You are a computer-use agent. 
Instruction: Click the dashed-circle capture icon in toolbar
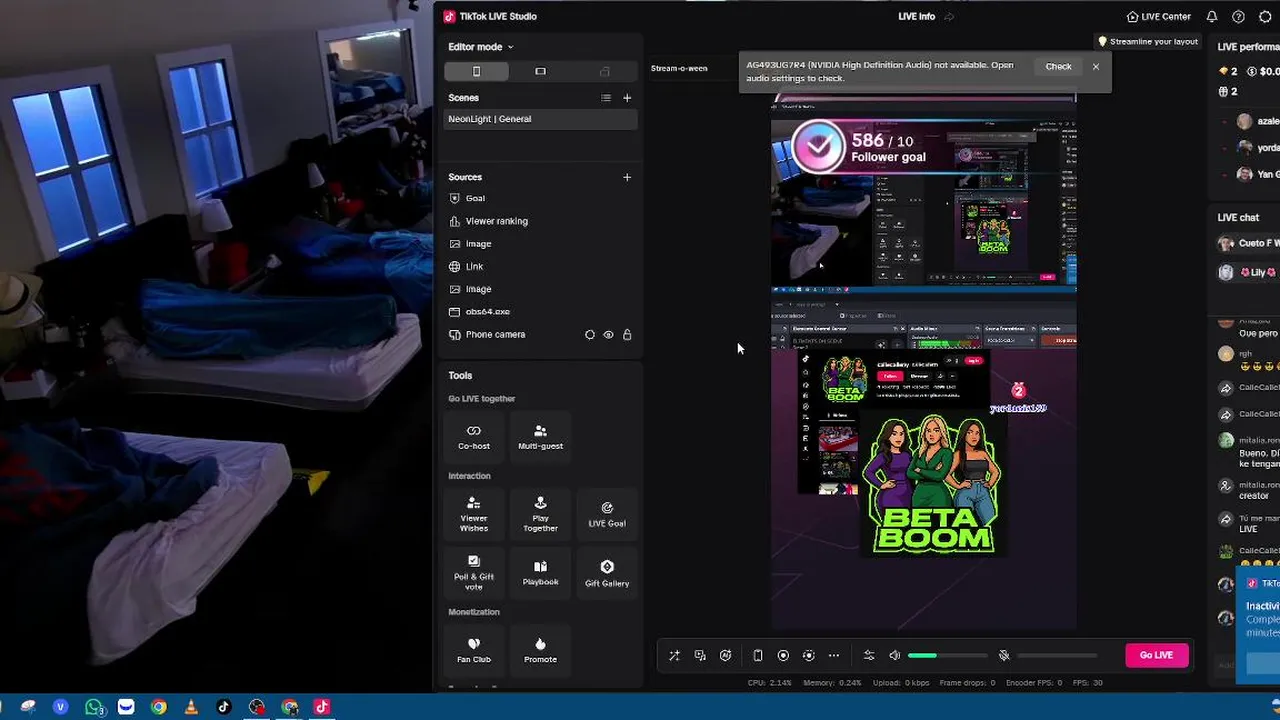click(x=809, y=656)
